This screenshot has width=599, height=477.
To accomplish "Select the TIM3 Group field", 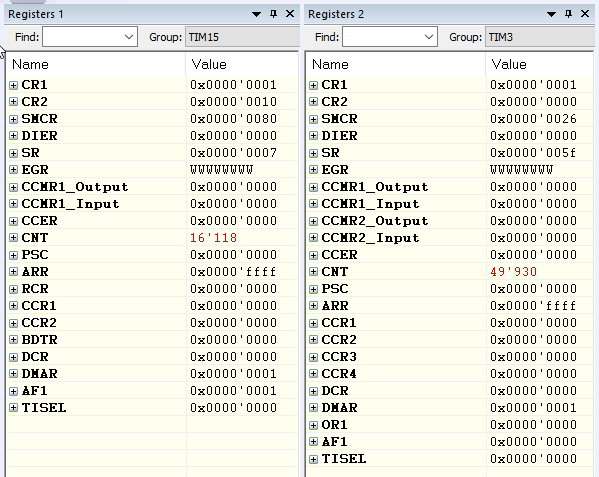I will tap(539, 37).
